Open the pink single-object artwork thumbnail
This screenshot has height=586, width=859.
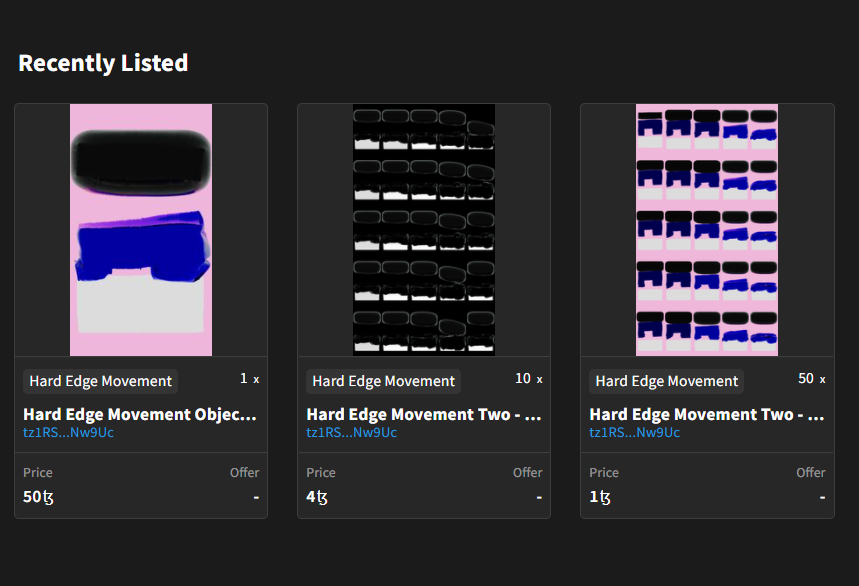[141, 230]
